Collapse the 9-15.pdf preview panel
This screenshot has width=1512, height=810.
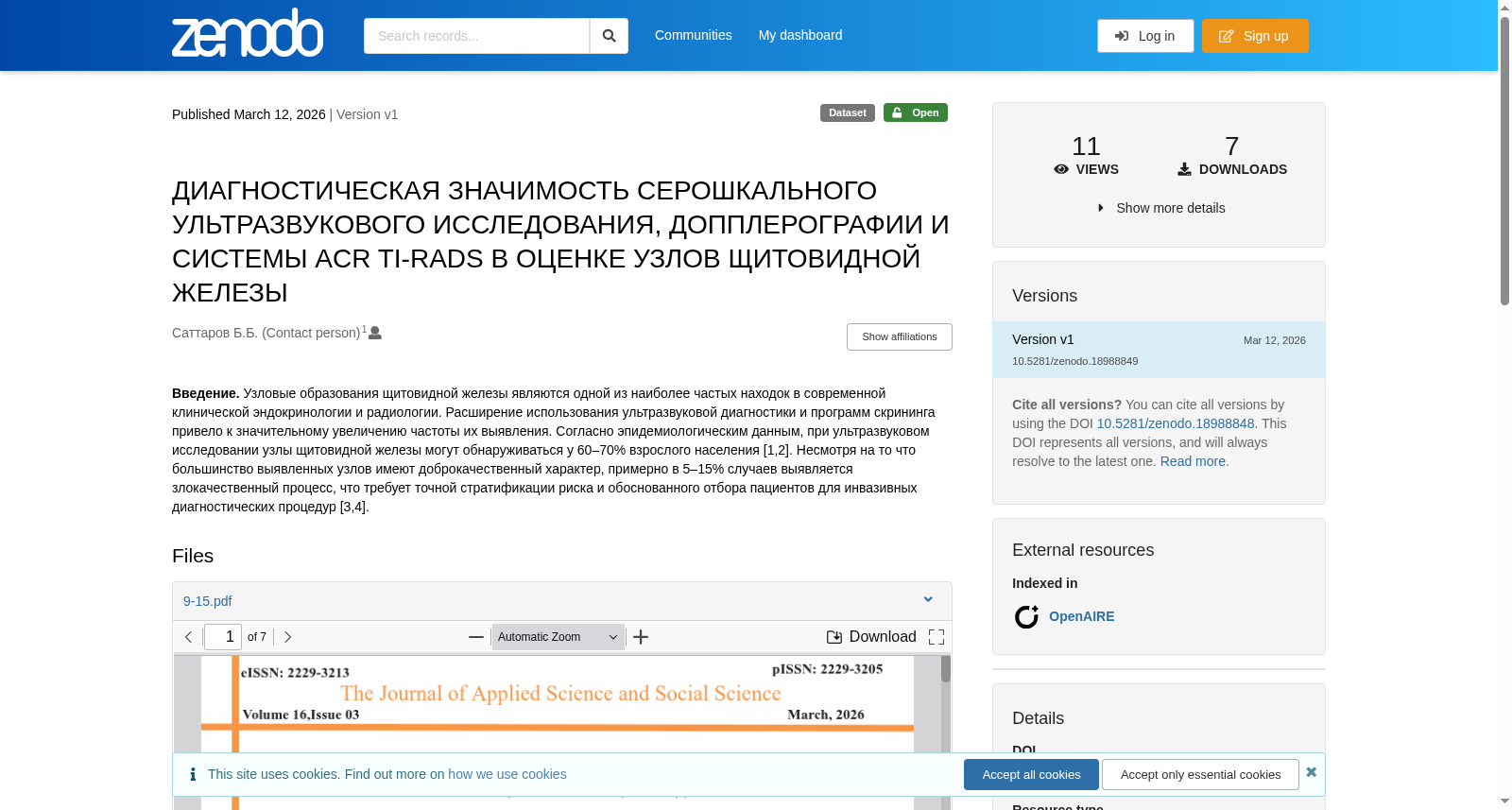coord(928,600)
